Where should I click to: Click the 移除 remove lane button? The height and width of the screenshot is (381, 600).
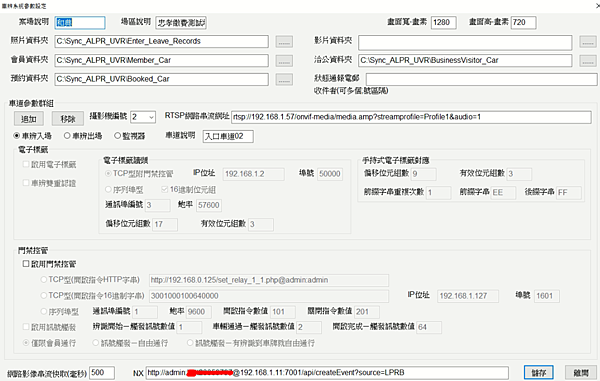[x=68, y=119]
